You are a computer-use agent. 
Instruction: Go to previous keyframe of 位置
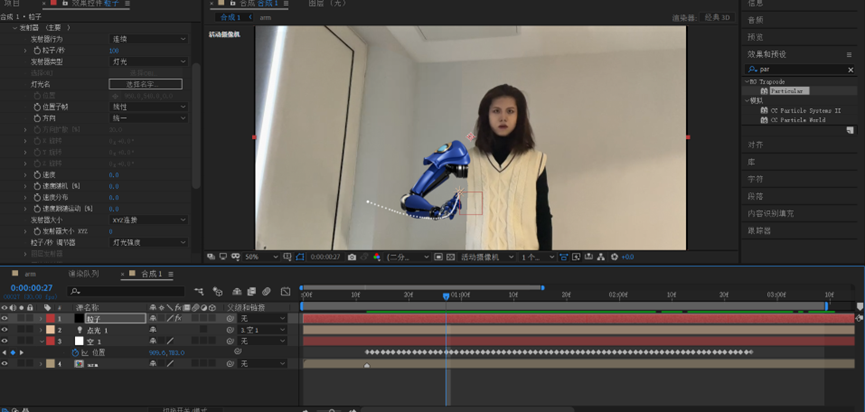point(4,352)
